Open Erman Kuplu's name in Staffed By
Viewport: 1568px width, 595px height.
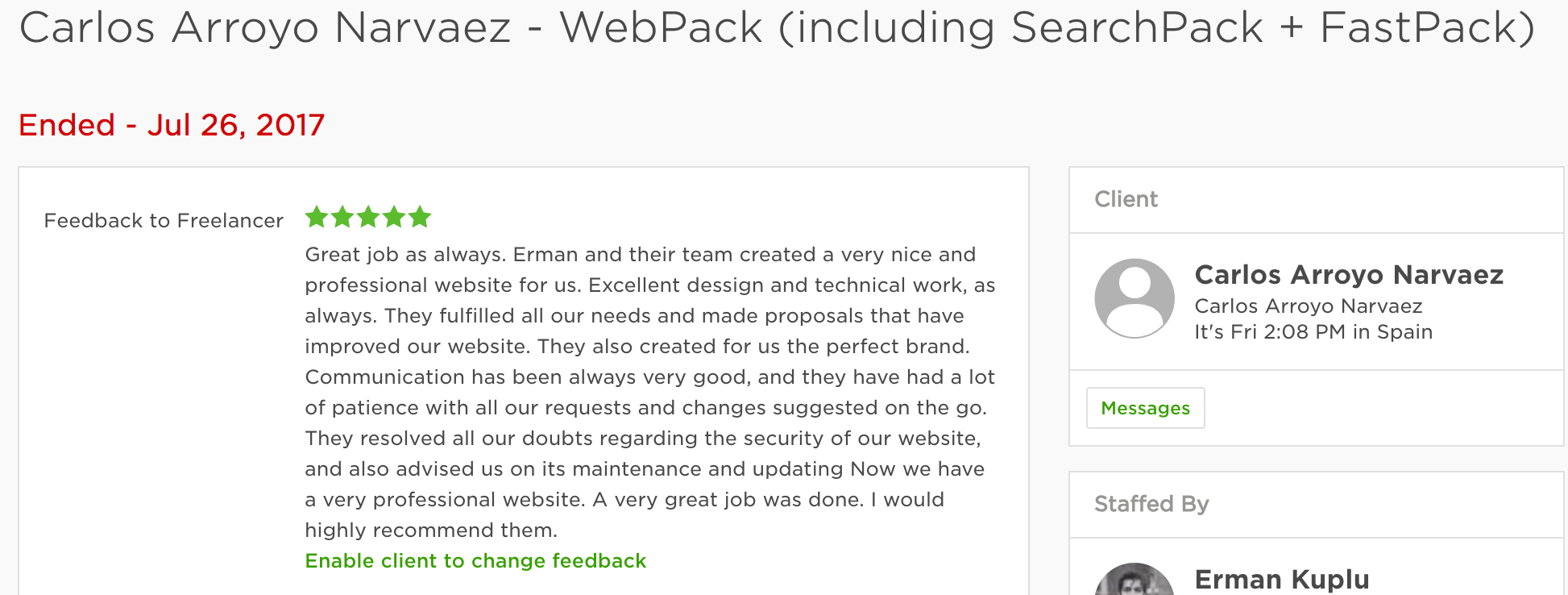(x=1282, y=580)
